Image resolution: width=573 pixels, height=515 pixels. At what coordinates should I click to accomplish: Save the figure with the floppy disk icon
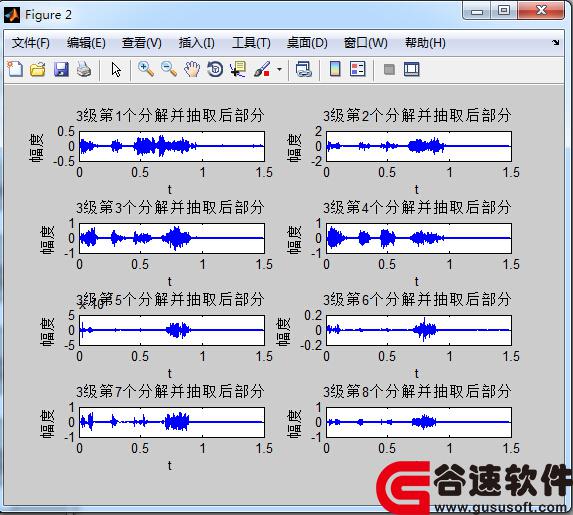point(61,69)
